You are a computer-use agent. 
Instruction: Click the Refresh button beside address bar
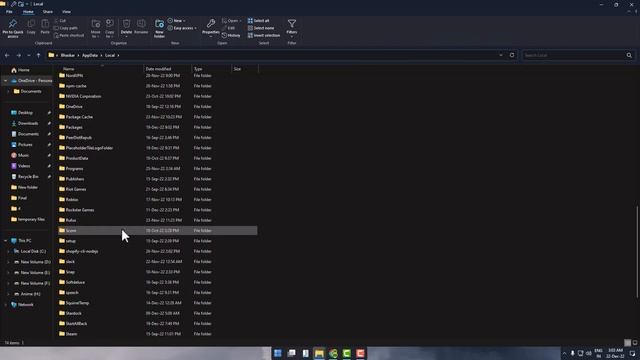[x=512, y=55]
